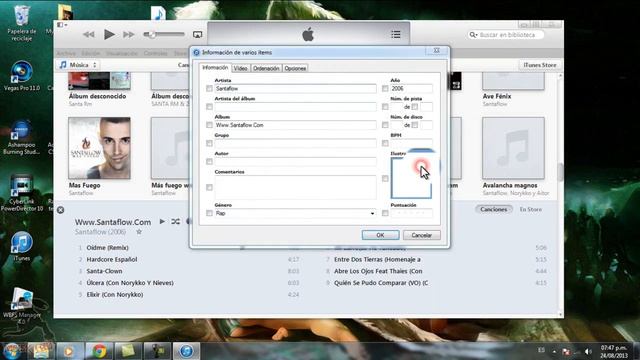Image resolution: width=640 pixels, height=360 pixels.
Task: Click the Ilustración artwork box
Action: (x=411, y=178)
